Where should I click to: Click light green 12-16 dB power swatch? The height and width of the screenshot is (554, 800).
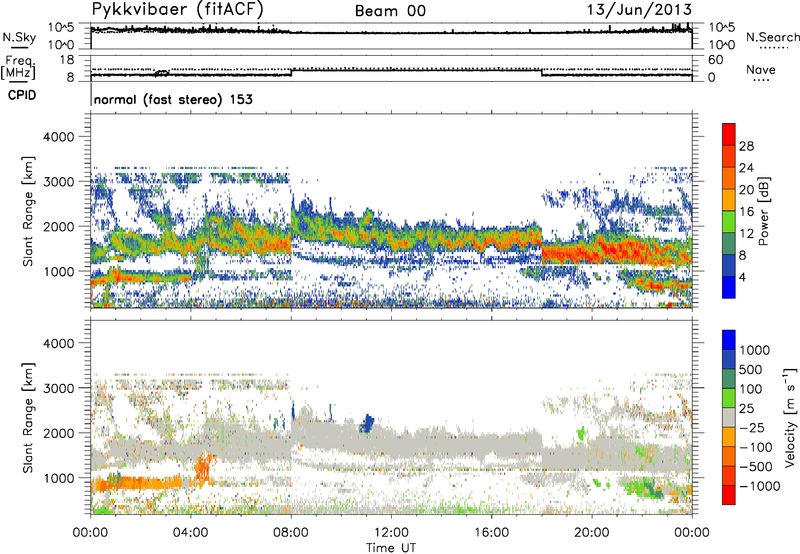point(729,222)
